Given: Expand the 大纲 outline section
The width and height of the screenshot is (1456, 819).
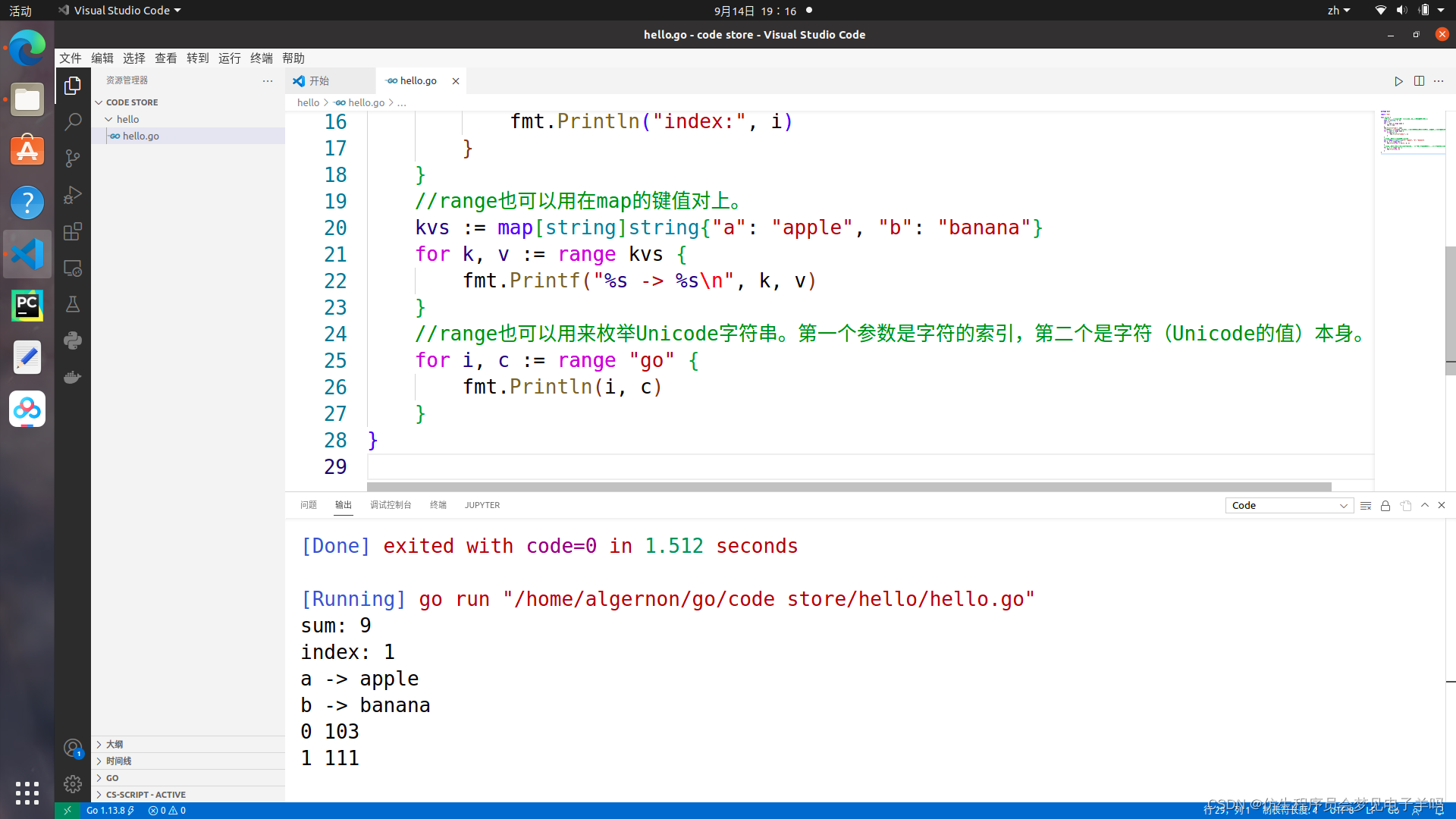Looking at the screenshot, I should (x=188, y=745).
